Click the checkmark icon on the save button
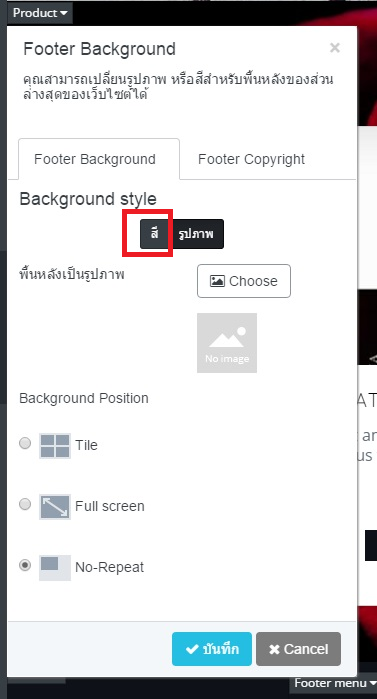This screenshot has width=377, height=699. pos(192,649)
